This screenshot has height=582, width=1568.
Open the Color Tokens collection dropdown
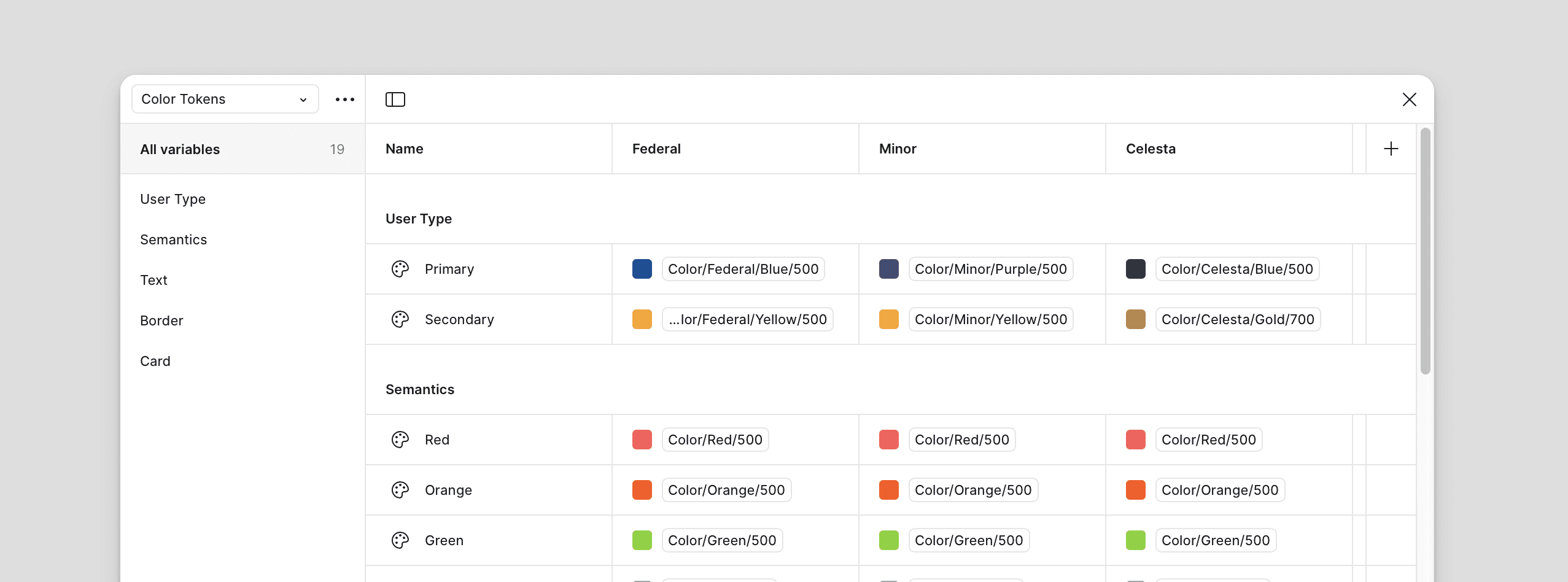tap(225, 99)
